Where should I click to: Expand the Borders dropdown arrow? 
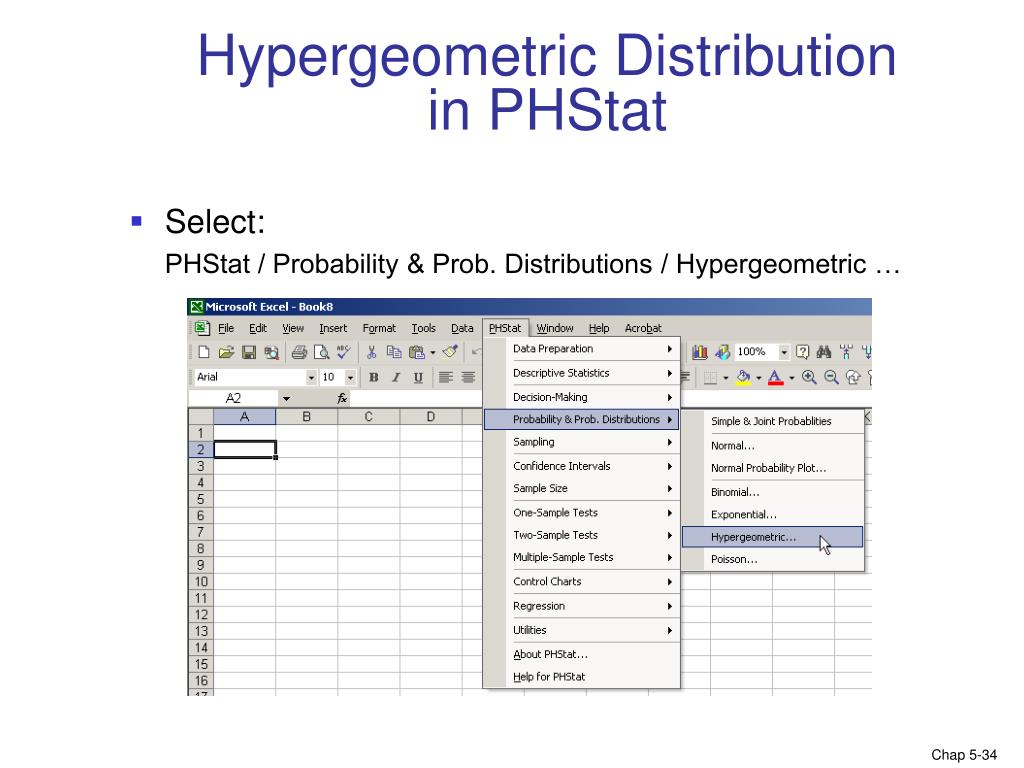(726, 378)
